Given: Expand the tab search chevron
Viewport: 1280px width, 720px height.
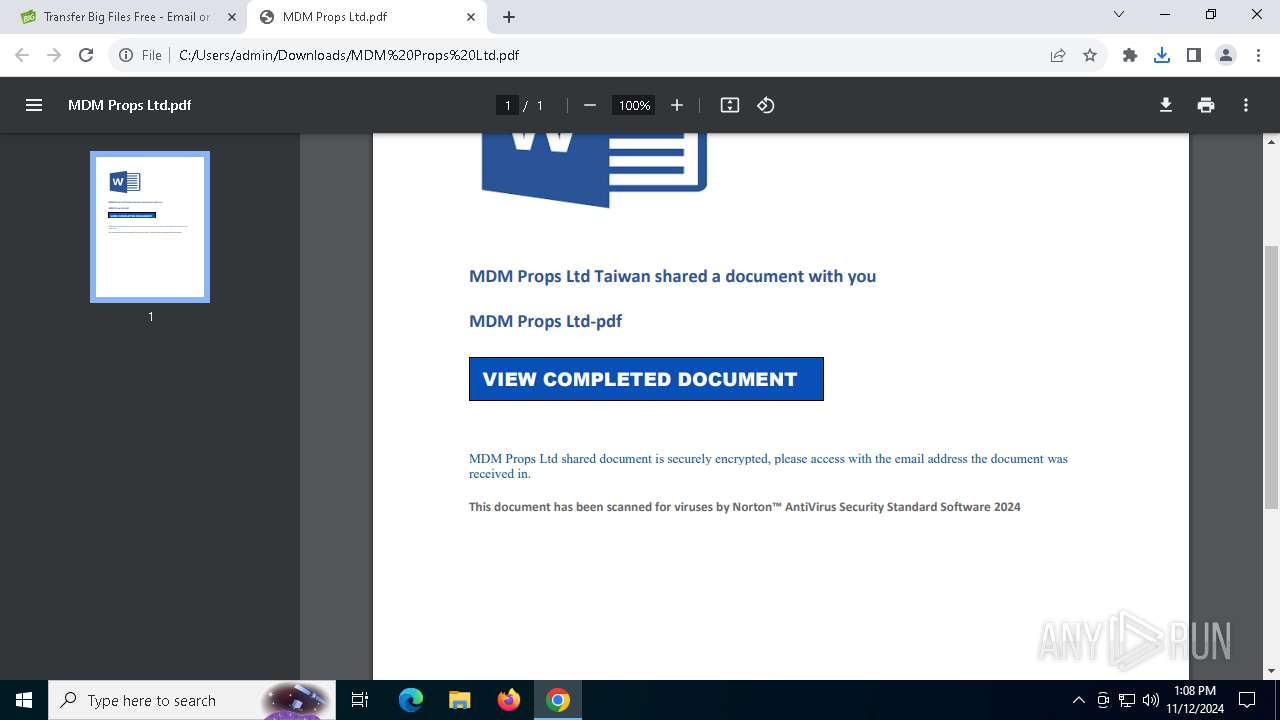Looking at the screenshot, I should click(1119, 14).
